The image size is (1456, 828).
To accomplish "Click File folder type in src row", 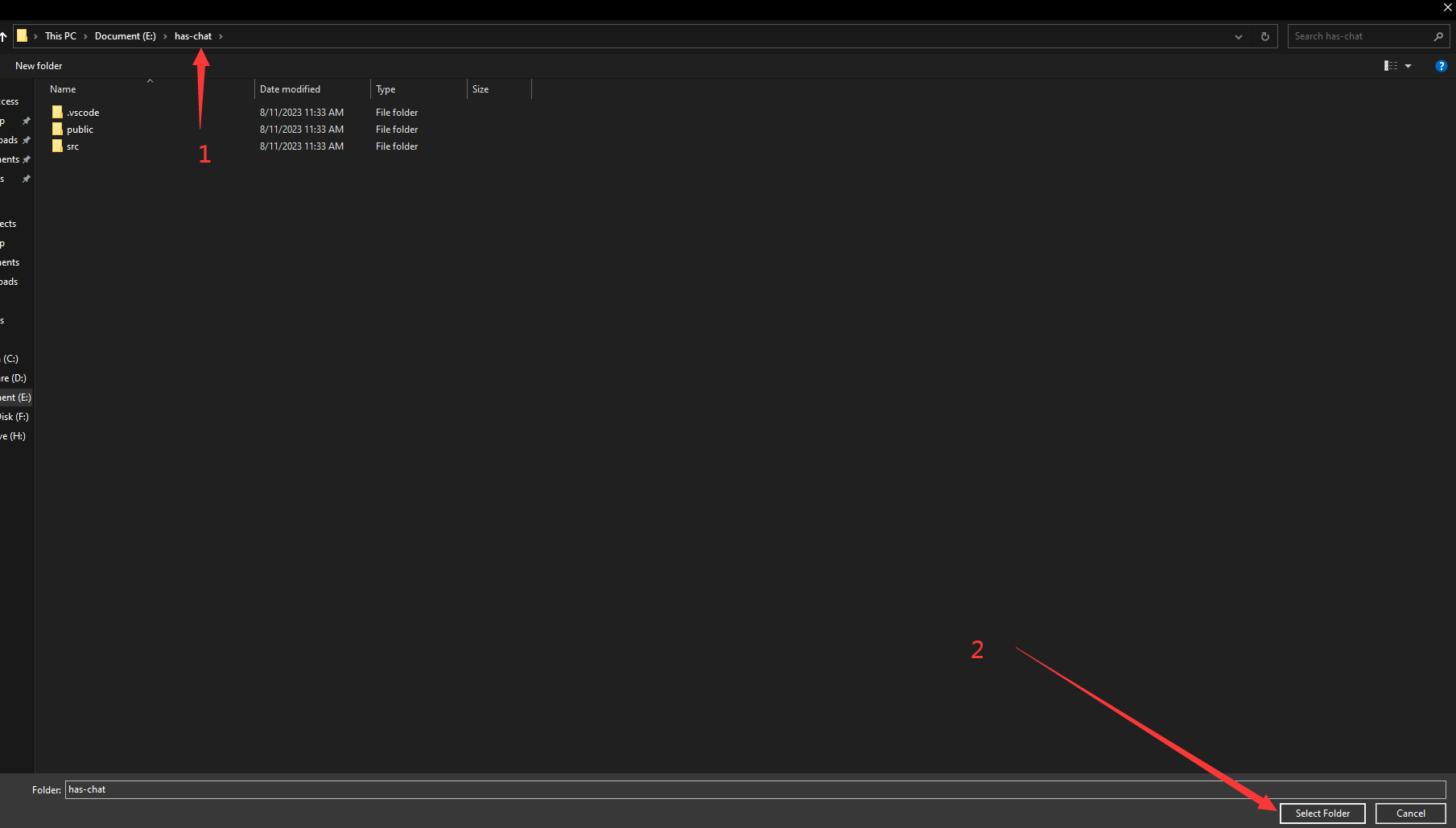I will 397,146.
